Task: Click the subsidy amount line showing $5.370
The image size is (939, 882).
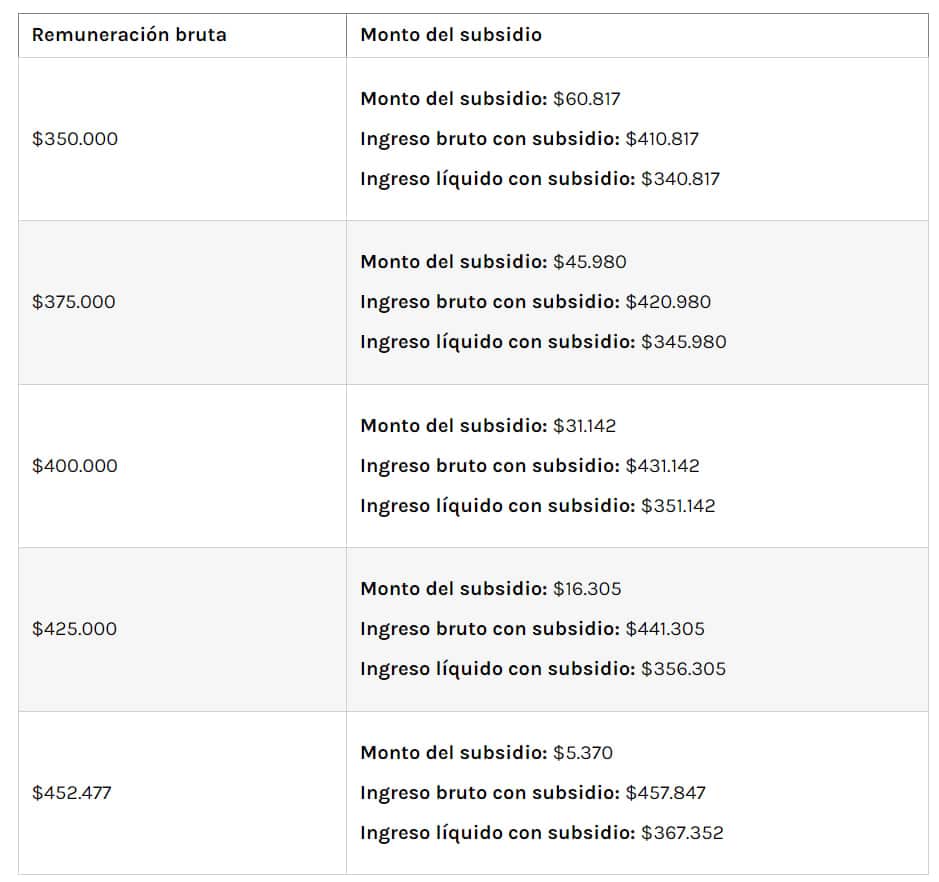Action: [x=486, y=753]
